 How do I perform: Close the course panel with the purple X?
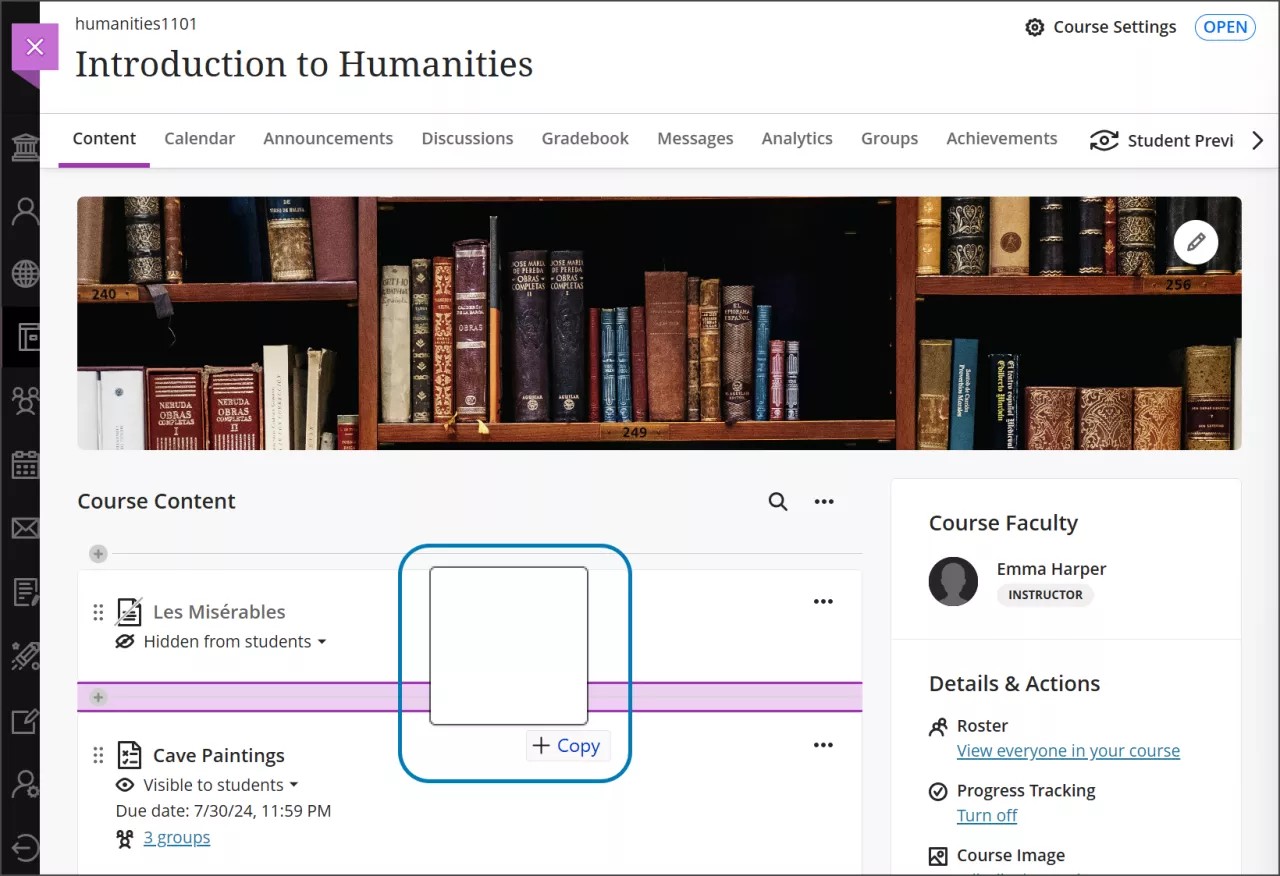(35, 47)
